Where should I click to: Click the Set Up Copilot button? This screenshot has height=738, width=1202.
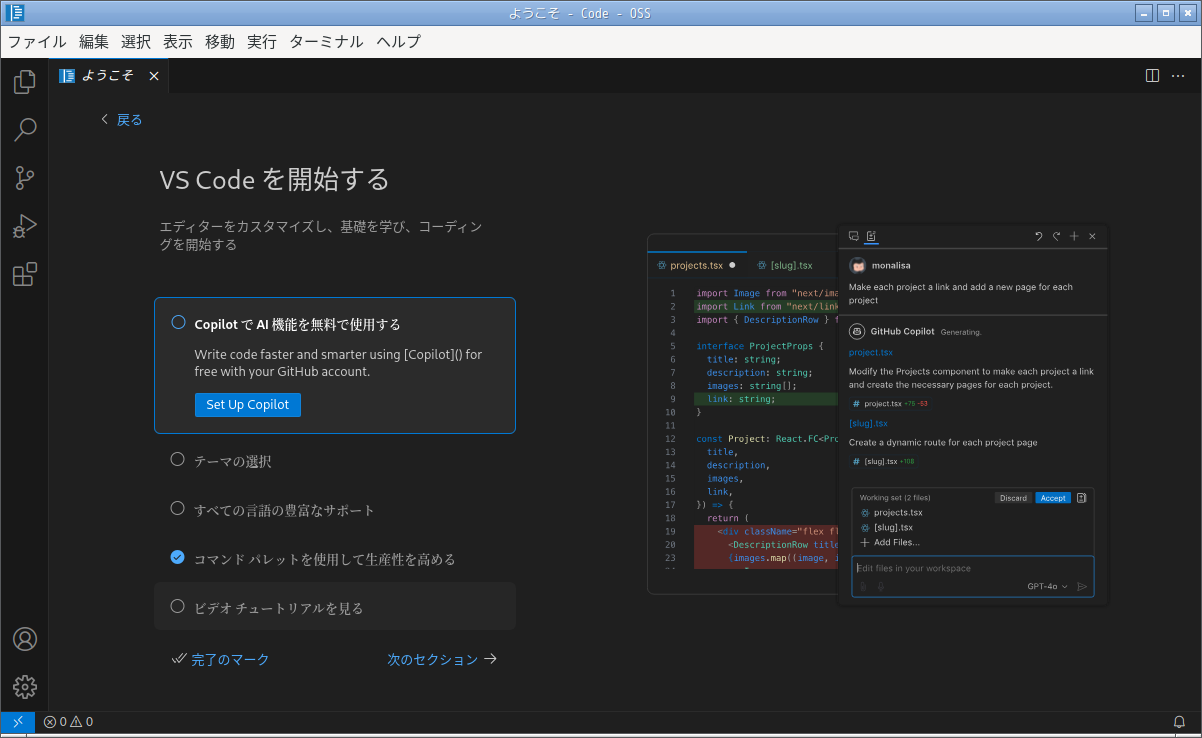click(x=247, y=405)
